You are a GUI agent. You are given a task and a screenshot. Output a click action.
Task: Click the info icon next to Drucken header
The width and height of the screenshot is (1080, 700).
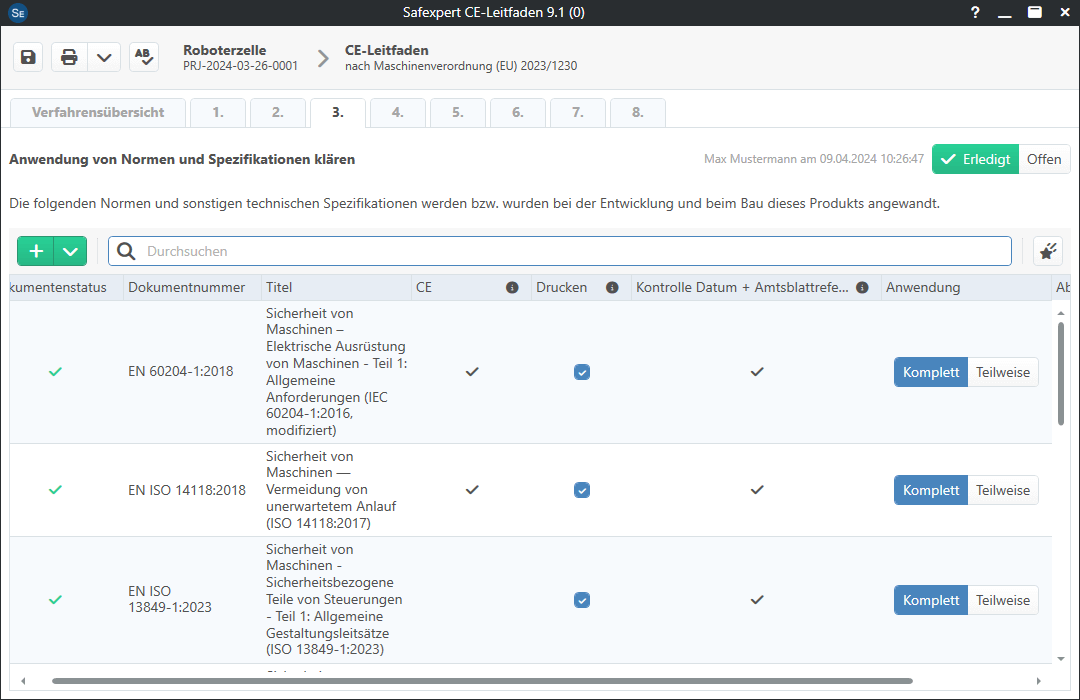[612, 287]
